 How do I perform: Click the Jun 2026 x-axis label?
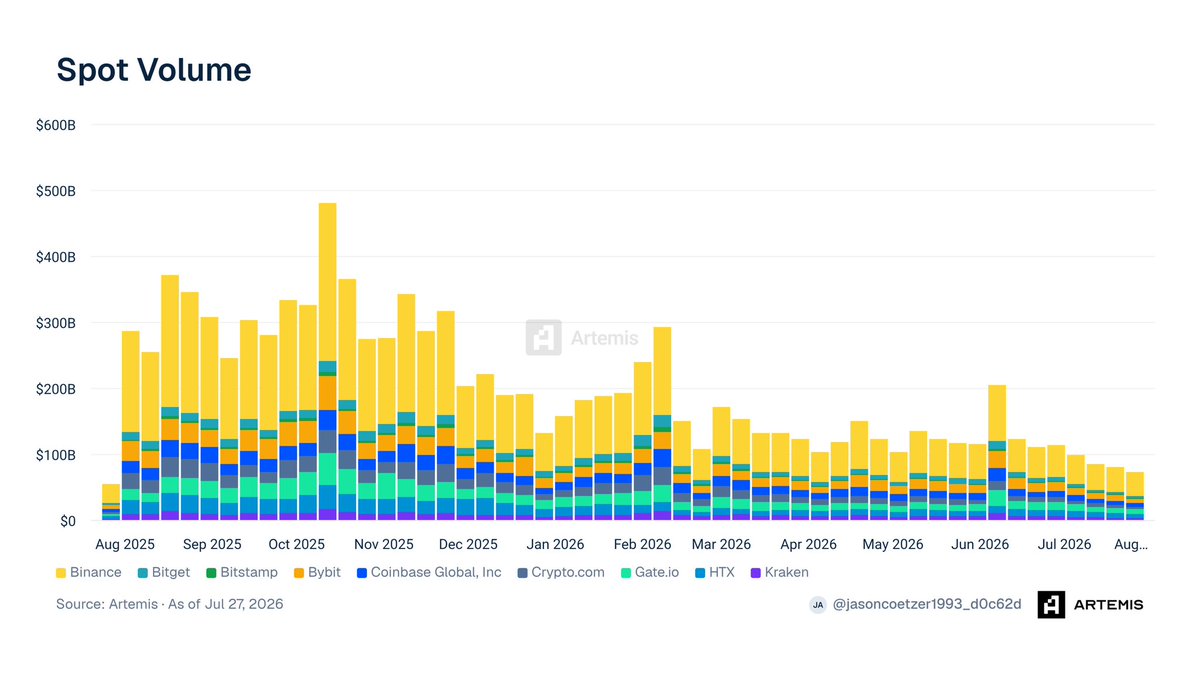980,544
